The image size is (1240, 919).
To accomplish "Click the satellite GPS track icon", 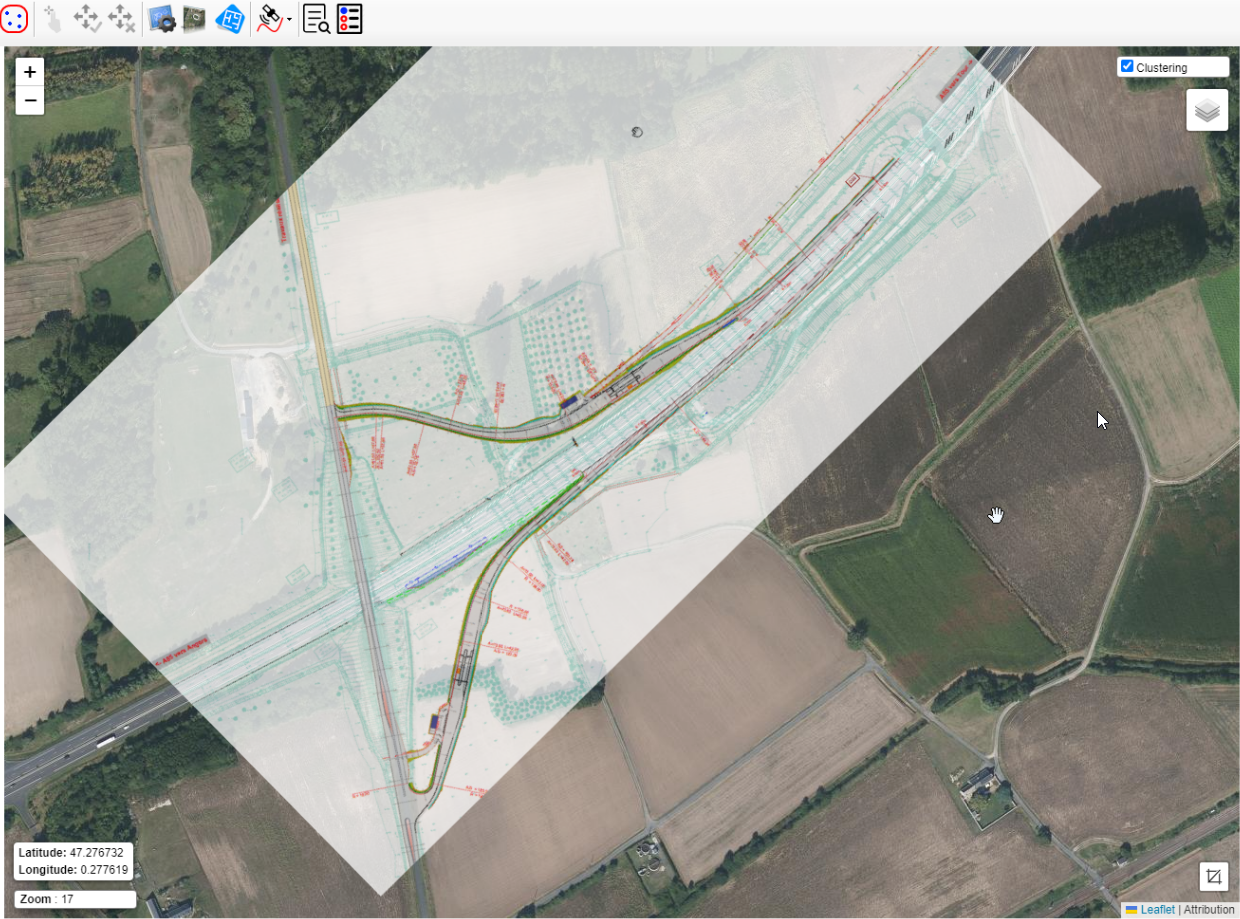I will 270,18.
